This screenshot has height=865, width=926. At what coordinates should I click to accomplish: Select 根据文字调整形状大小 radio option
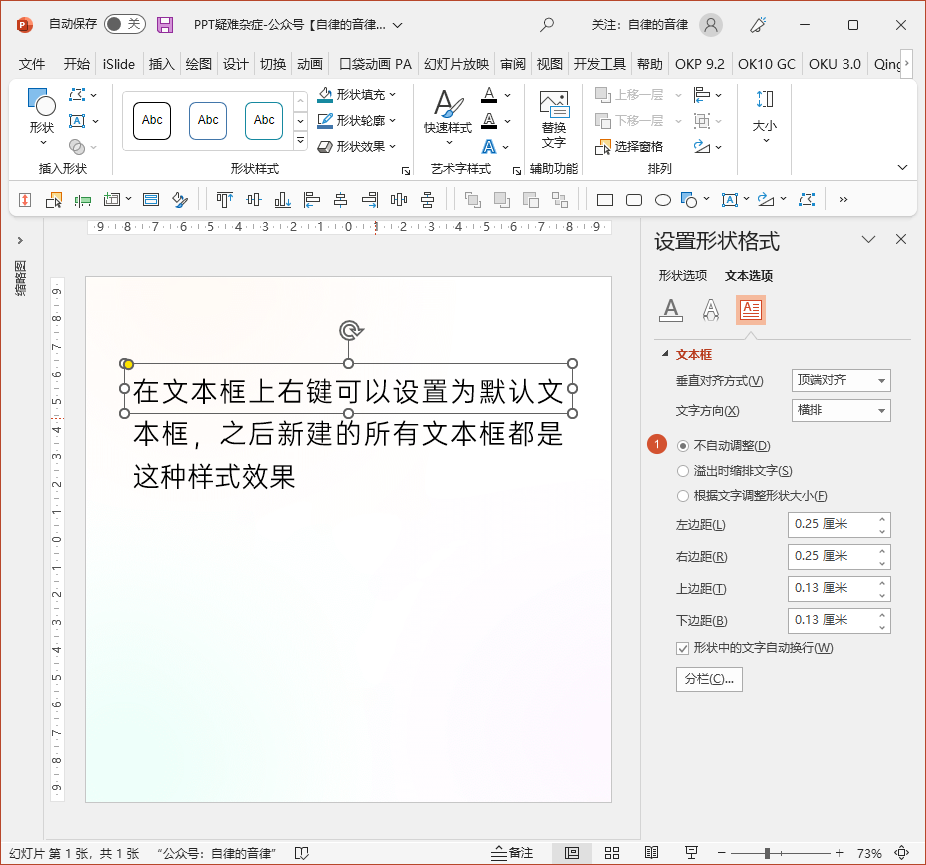coord(683,495)
